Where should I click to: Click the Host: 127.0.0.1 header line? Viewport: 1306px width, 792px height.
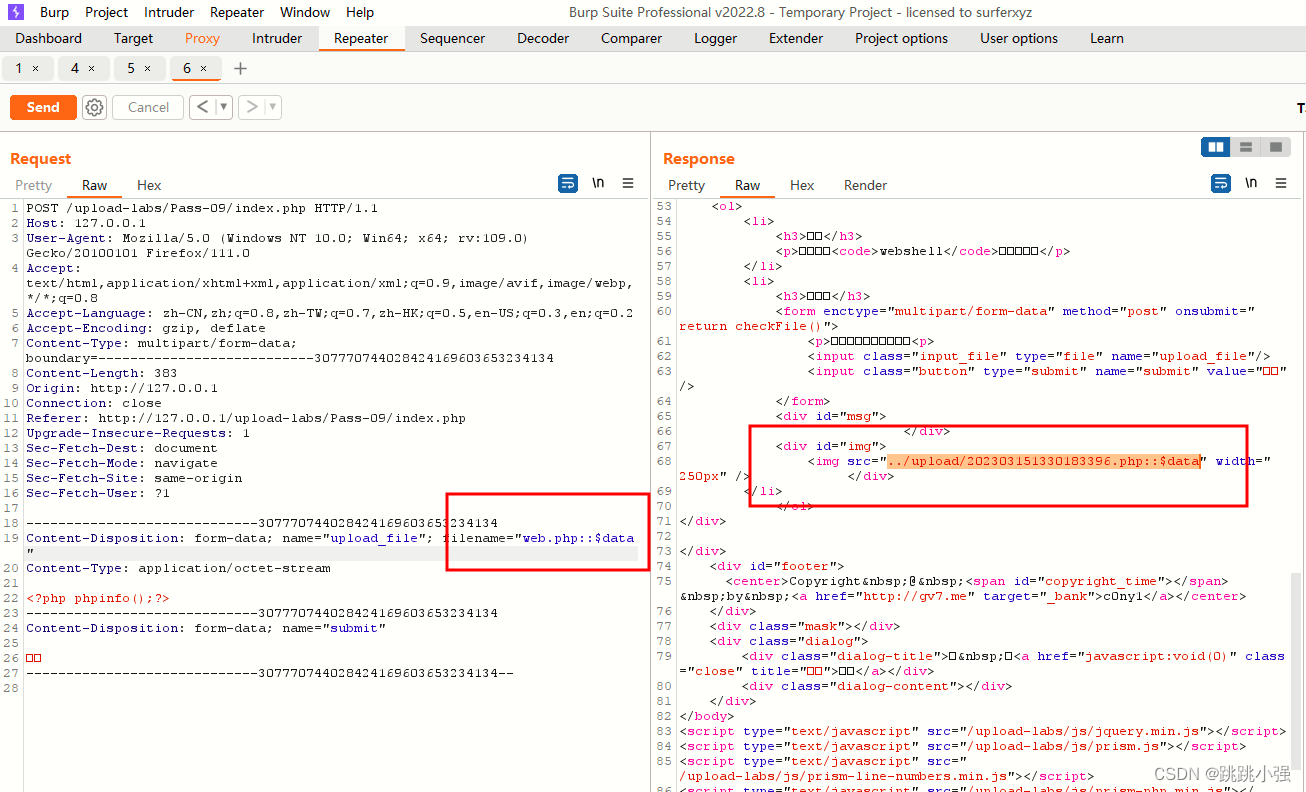[x=84, y=223]
